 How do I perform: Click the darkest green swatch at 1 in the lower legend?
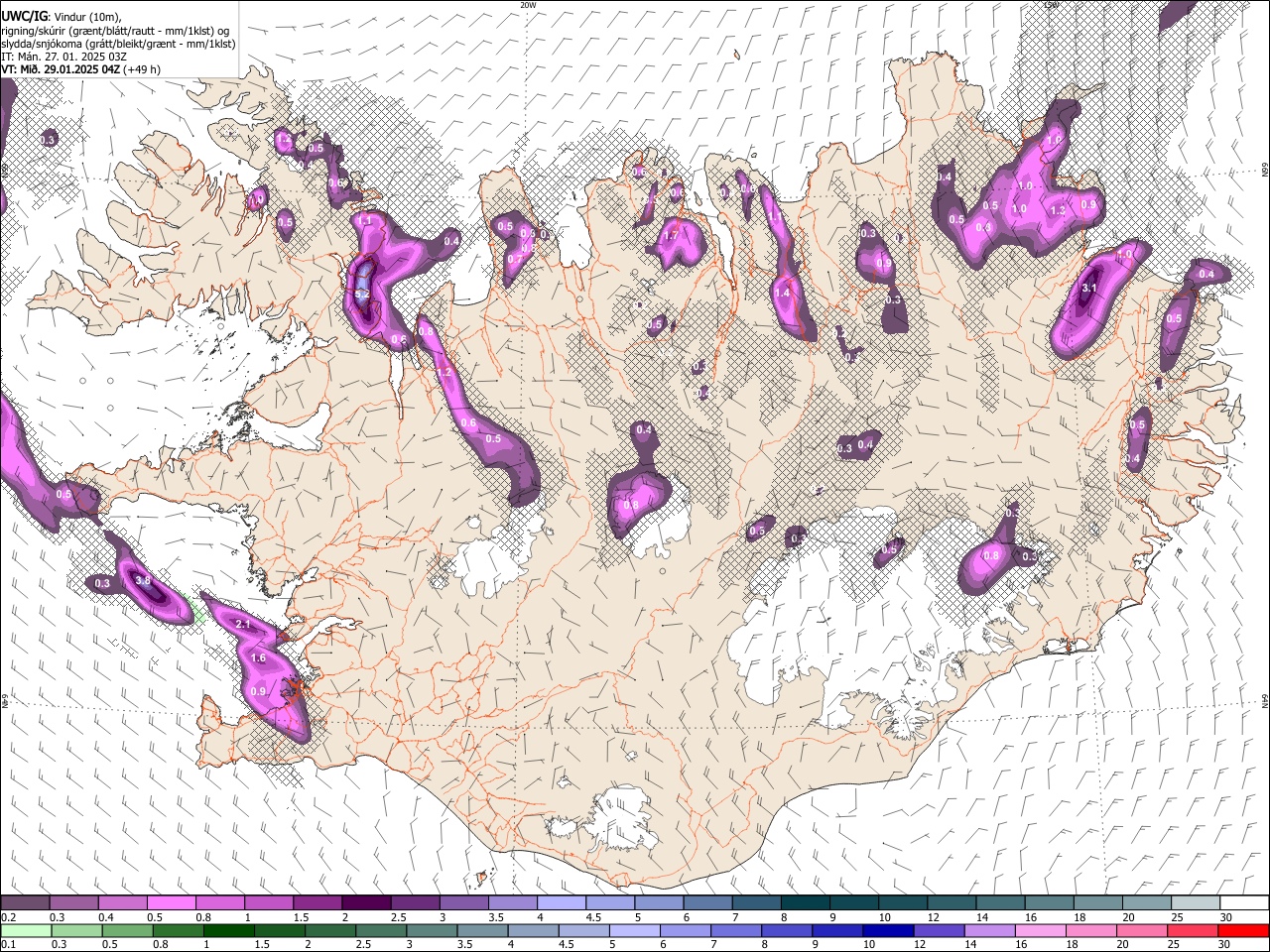click(229, 930)
